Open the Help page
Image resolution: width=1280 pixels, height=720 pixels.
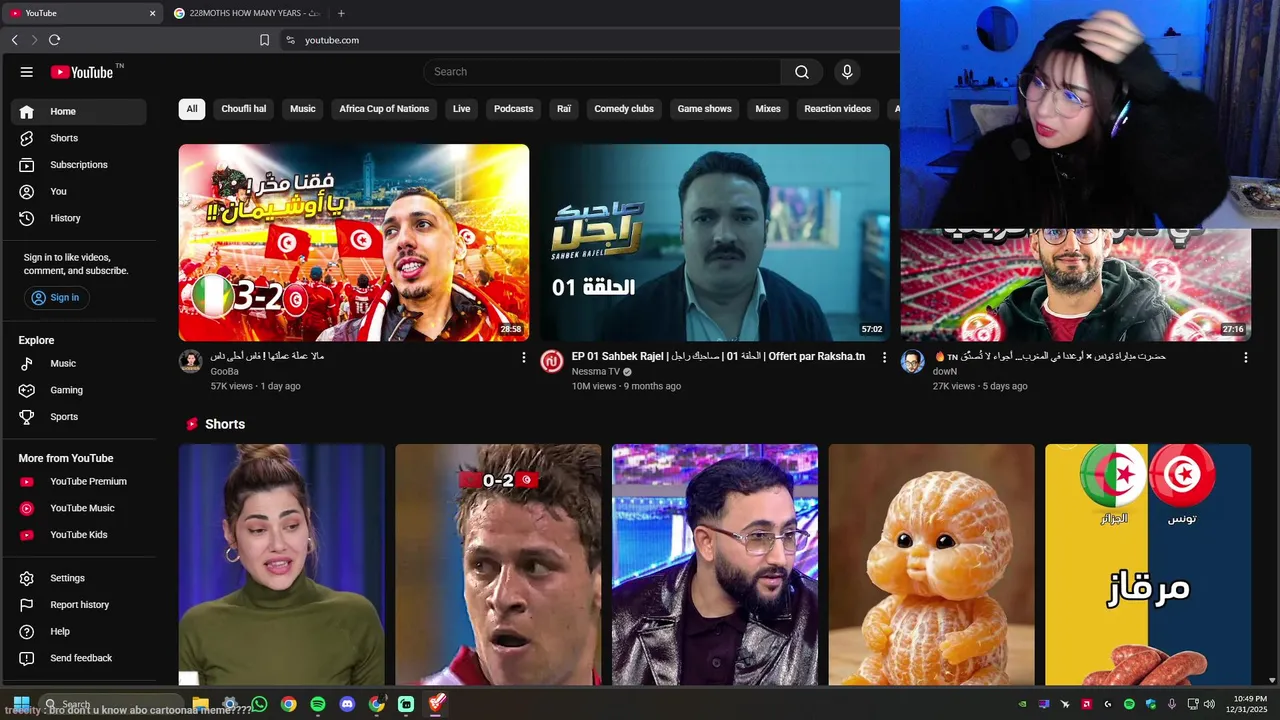78,631
